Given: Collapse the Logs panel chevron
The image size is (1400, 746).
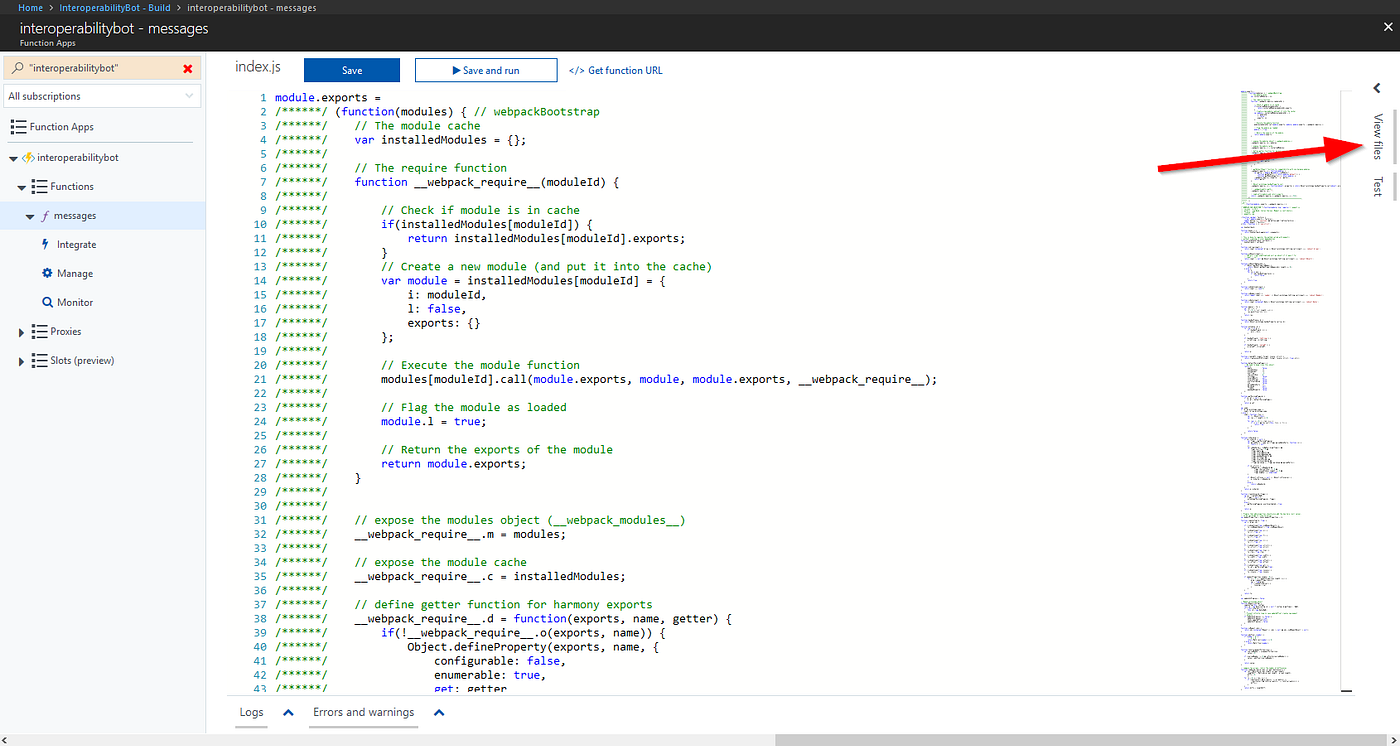Looking at the screenshot, I should (x=288, y=712).
